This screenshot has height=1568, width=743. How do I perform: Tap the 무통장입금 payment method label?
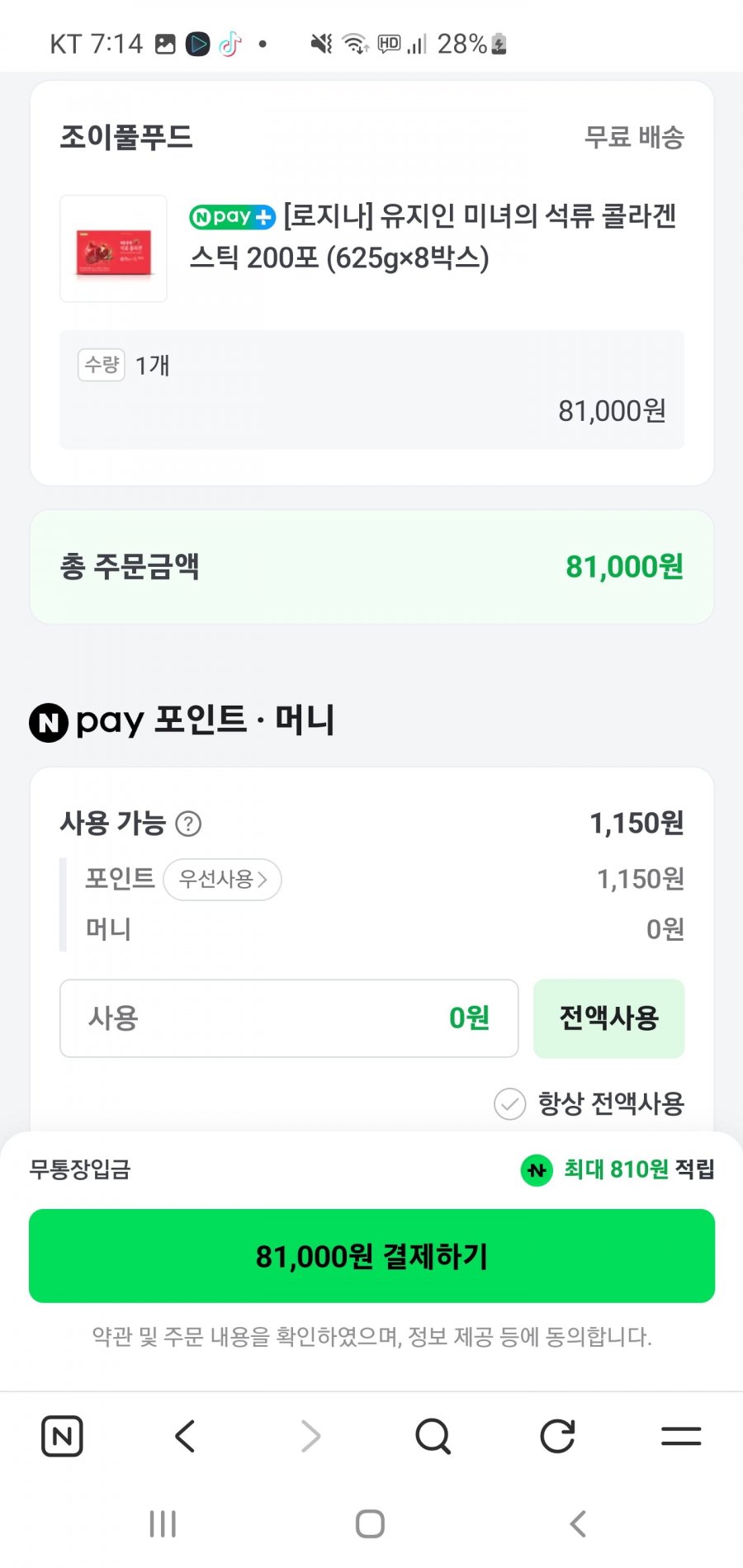80,1169
